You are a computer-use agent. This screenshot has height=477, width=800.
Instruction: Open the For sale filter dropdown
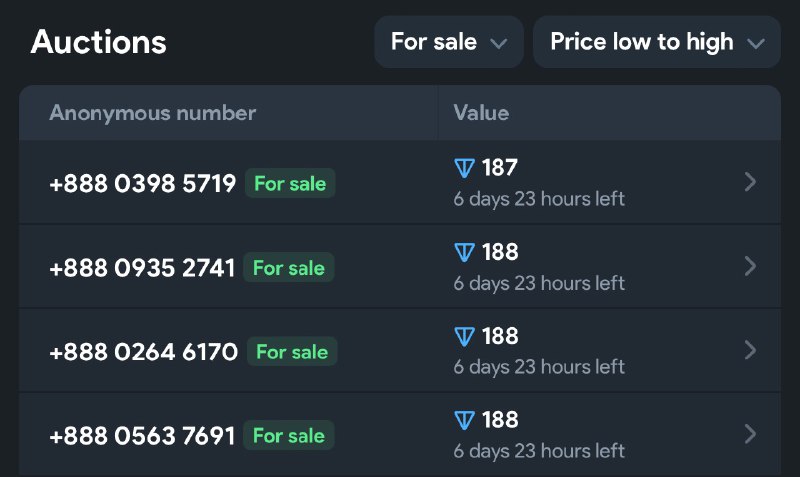click(449, 42)
